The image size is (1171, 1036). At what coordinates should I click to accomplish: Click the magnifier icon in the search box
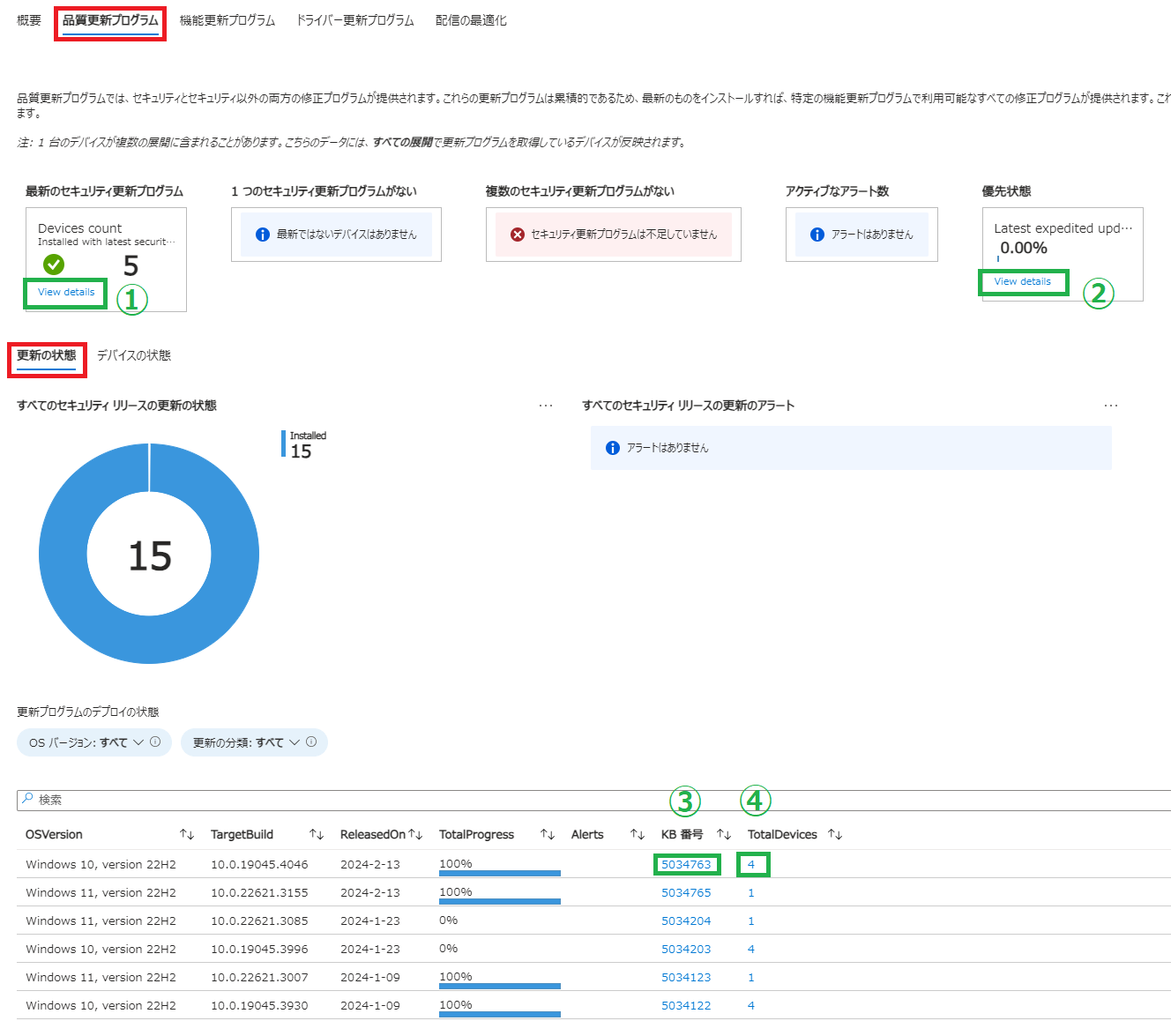pyautogui.click(x=27, y=799)
